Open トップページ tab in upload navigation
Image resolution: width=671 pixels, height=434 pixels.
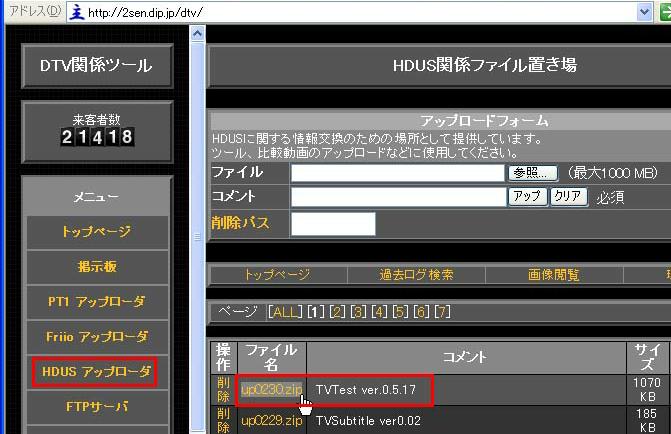point(278,274)
